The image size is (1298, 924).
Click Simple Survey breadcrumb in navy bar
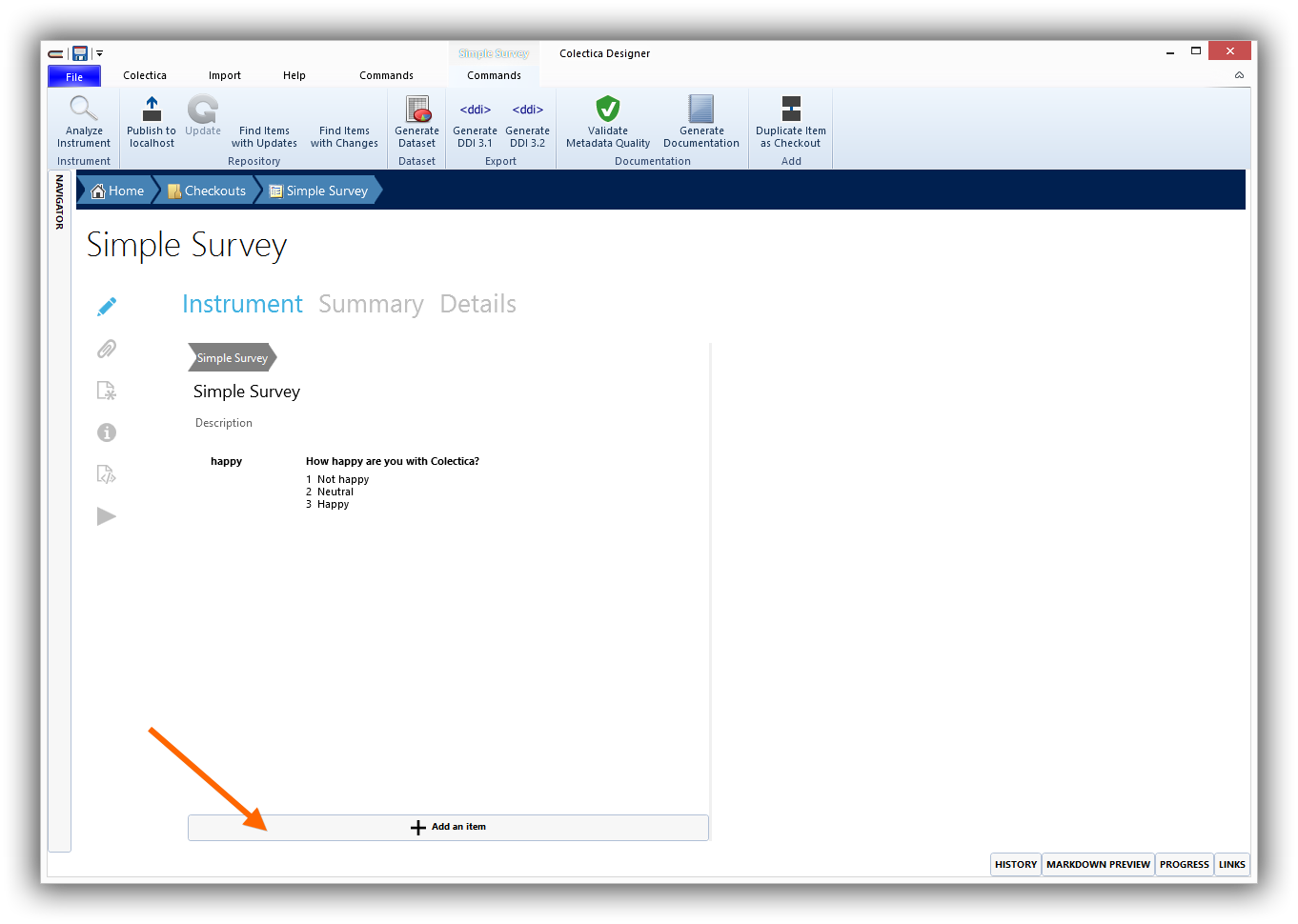point(319,191)
